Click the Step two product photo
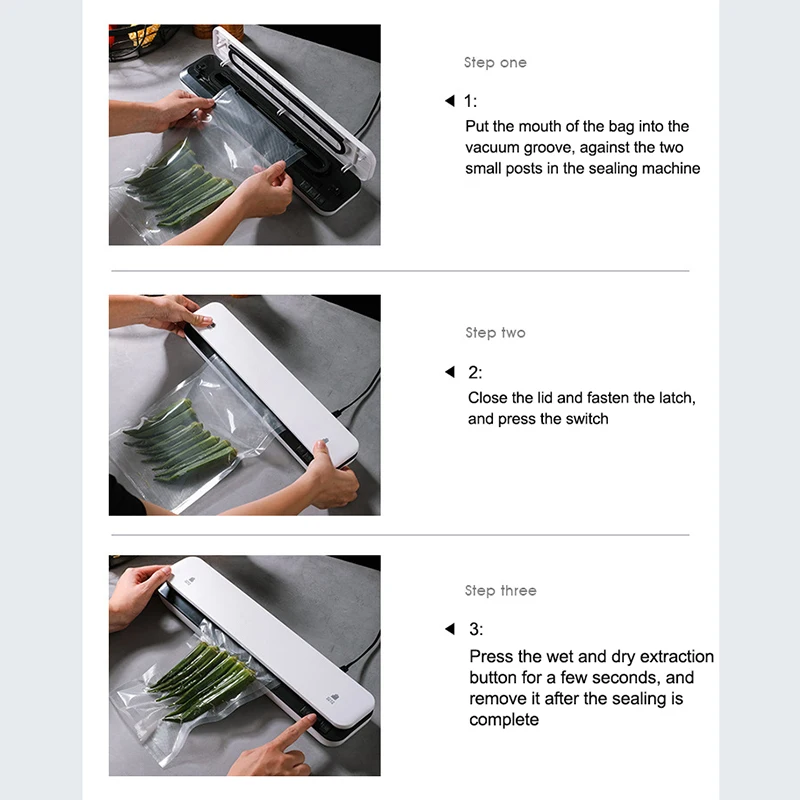The height and width of the screenshot is (800, 800). point(244,405)
